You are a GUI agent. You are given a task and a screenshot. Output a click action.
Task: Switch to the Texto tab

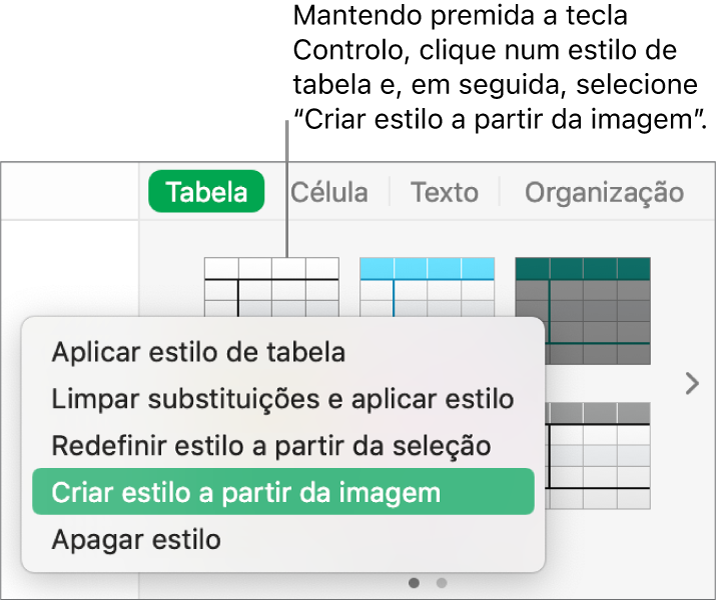coord(444,192)
